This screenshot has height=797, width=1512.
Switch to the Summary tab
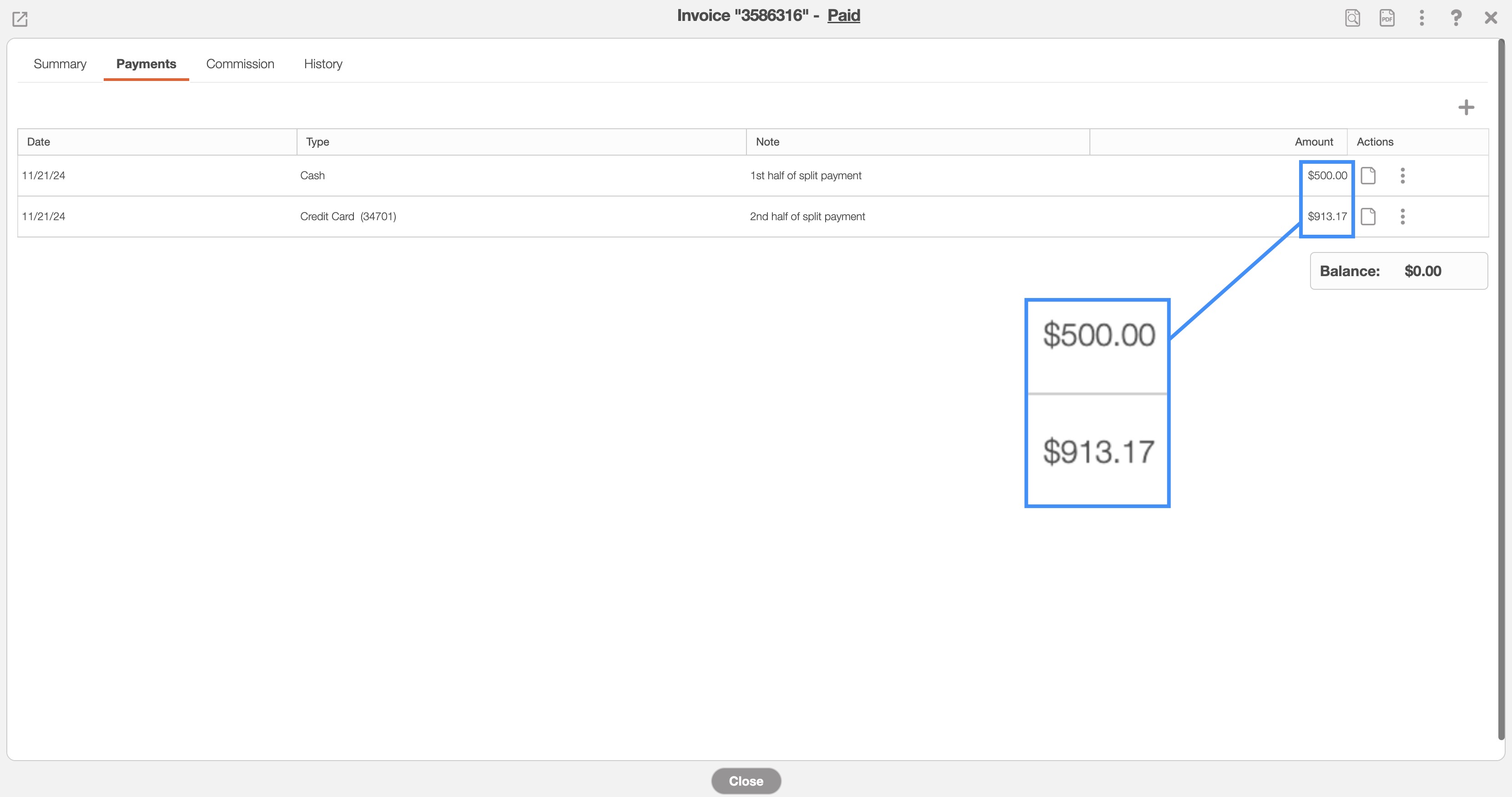[x=60, y=64]
